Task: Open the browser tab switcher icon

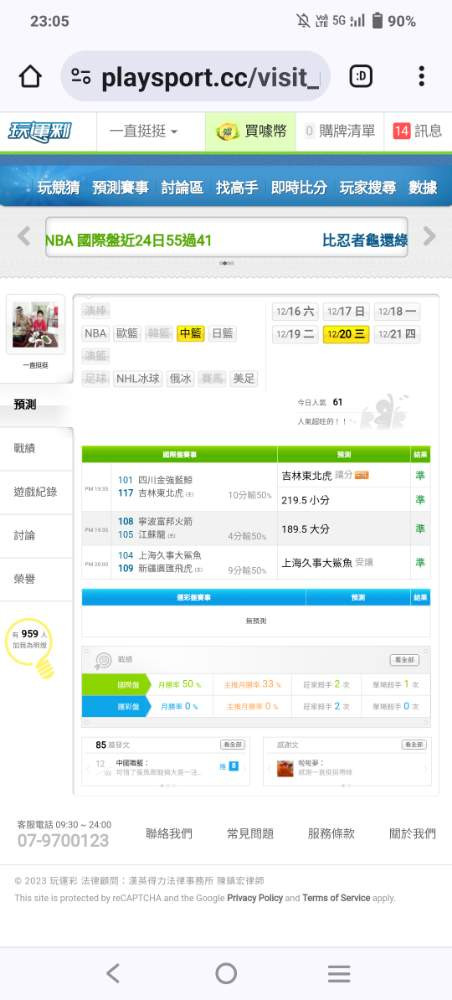Action: point(361,77)
